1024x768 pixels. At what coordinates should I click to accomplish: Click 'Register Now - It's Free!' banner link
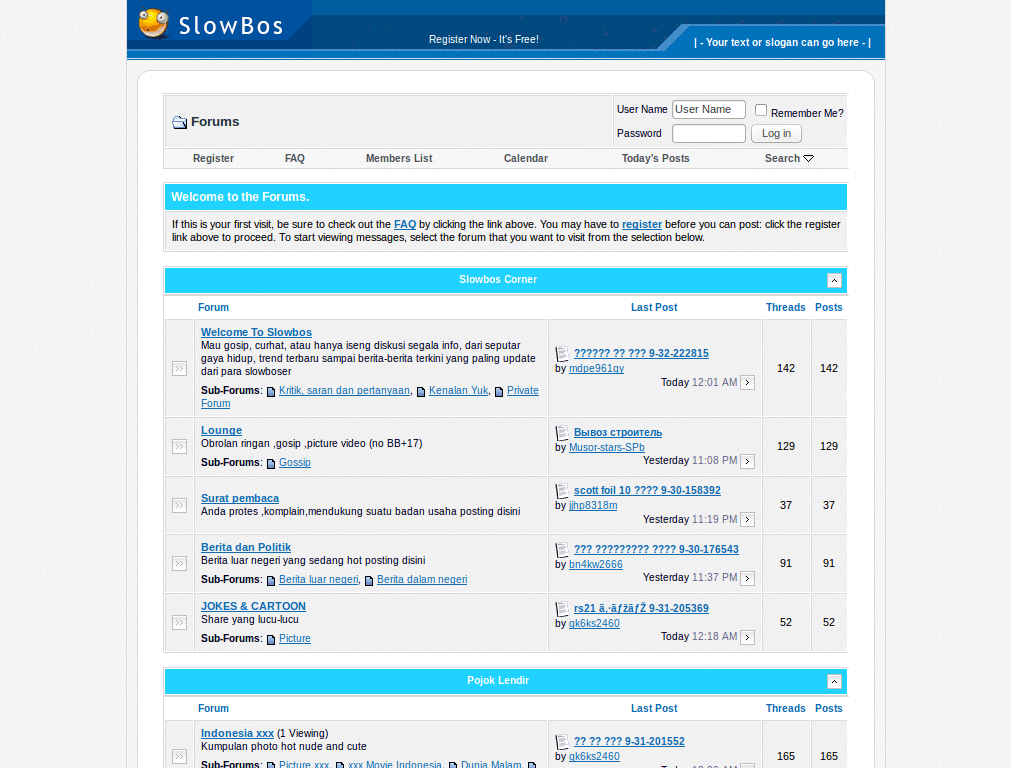click(x=484, y=39)
